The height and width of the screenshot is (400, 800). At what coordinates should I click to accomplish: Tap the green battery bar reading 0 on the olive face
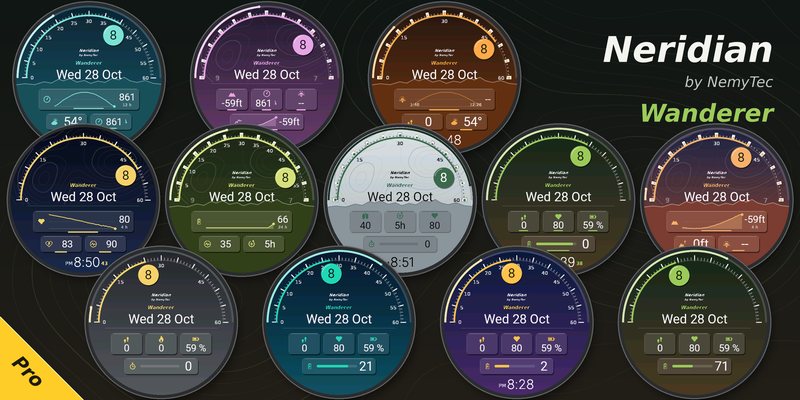(559, 243)
